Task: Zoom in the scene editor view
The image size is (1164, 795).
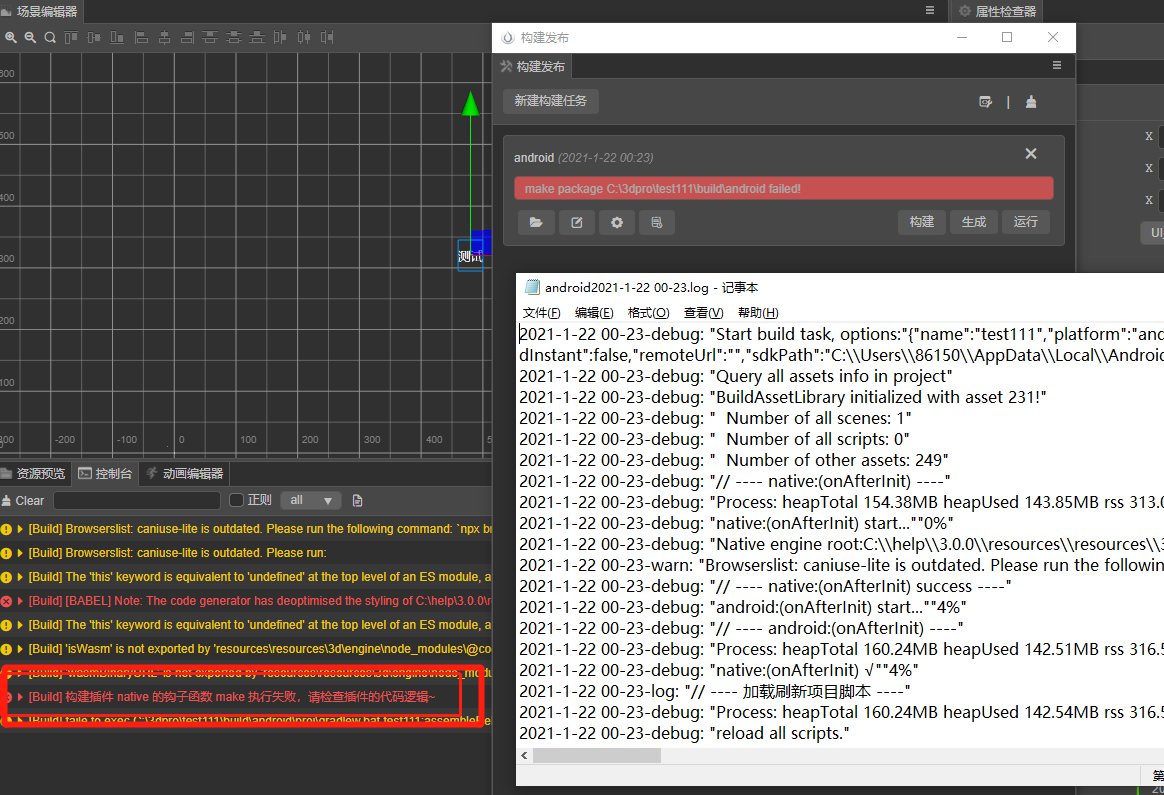Action: click(10, 37)
